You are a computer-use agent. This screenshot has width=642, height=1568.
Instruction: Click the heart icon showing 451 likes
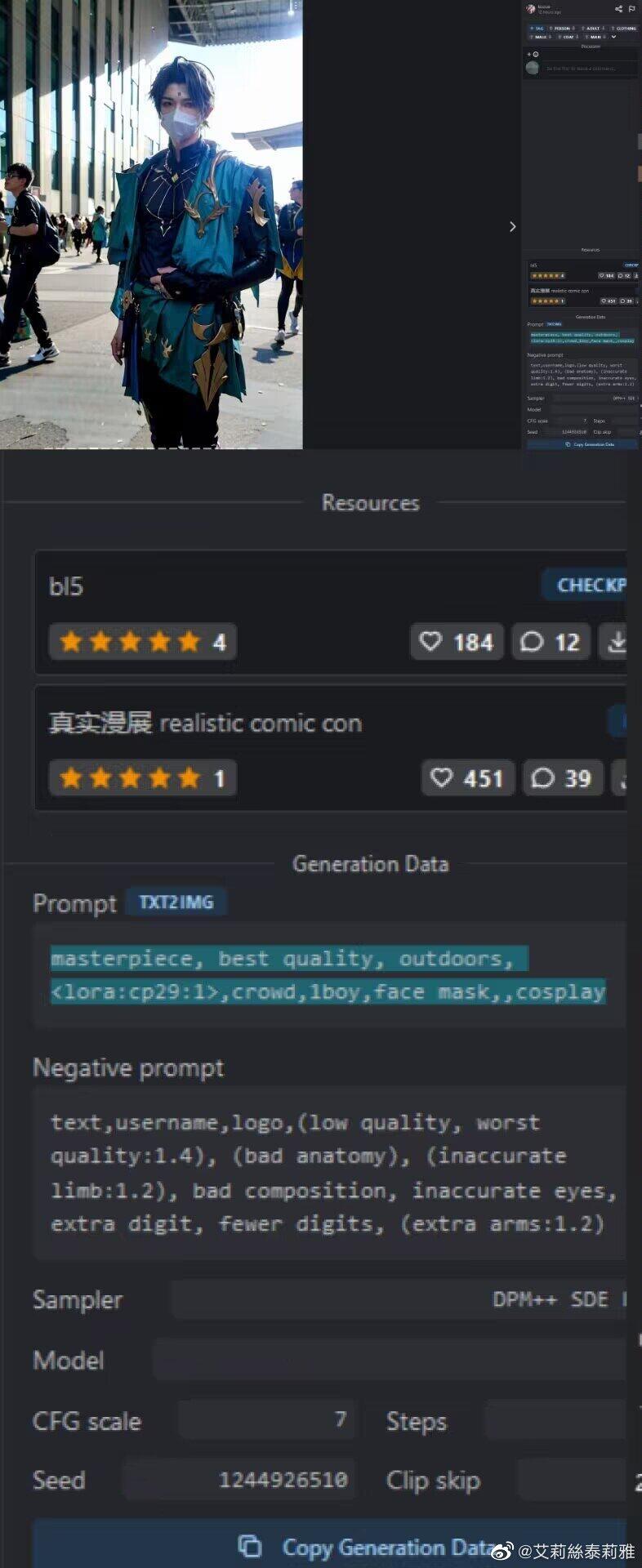pyautogui.click(x=441, y=777)
